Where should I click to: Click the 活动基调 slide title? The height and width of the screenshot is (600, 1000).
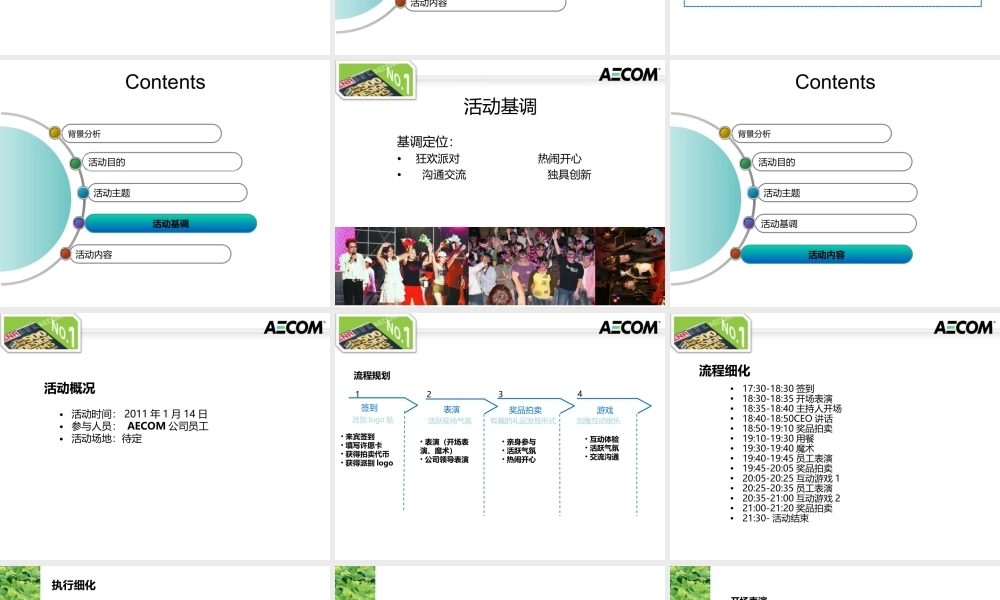pos(500,106)
